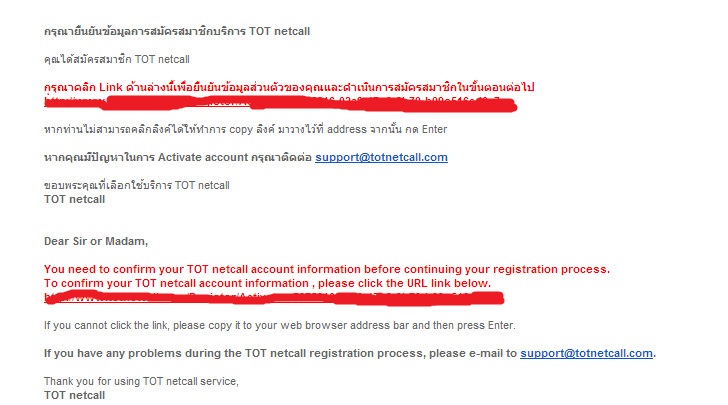Click the words 'press Enter' in English instruction
Screen dimensions: 728x405
coord(486,326)
